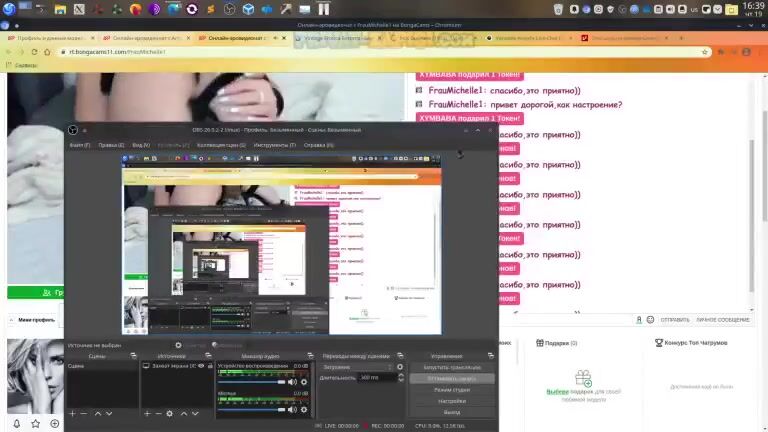The image size is (768, 432).
Task: Click the add source plus icon
Action: pos(146,413)
